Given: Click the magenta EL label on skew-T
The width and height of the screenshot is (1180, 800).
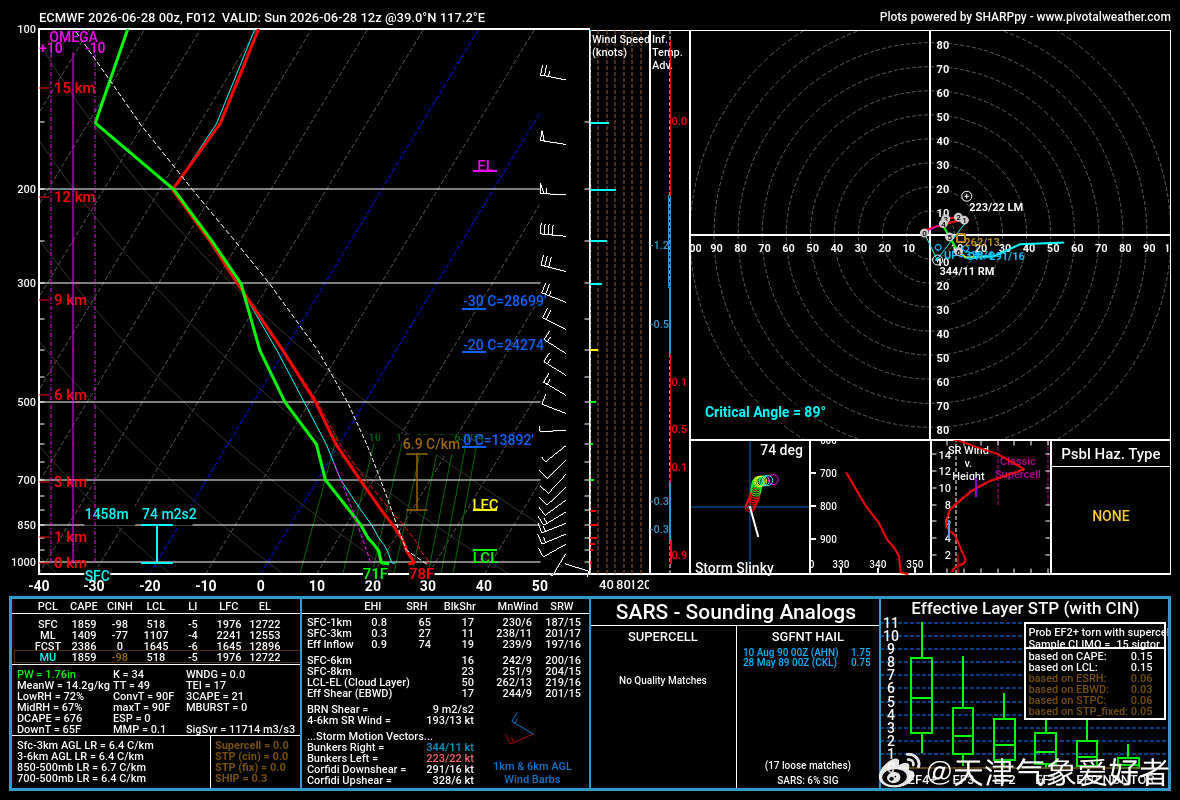Looking at the screenshot, I should [485, 166].
